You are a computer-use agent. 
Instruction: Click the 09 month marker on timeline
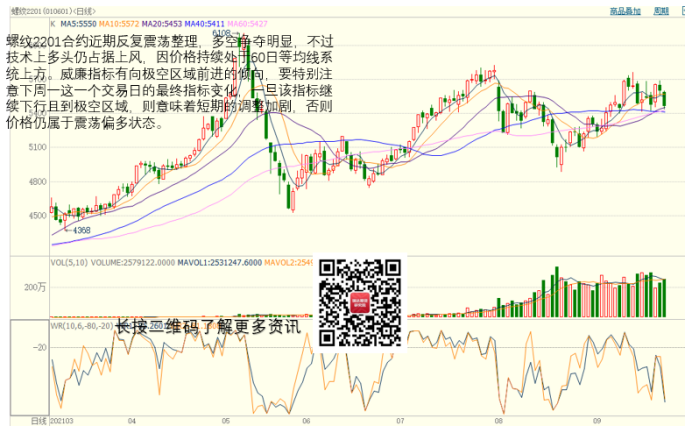[594, 420]
